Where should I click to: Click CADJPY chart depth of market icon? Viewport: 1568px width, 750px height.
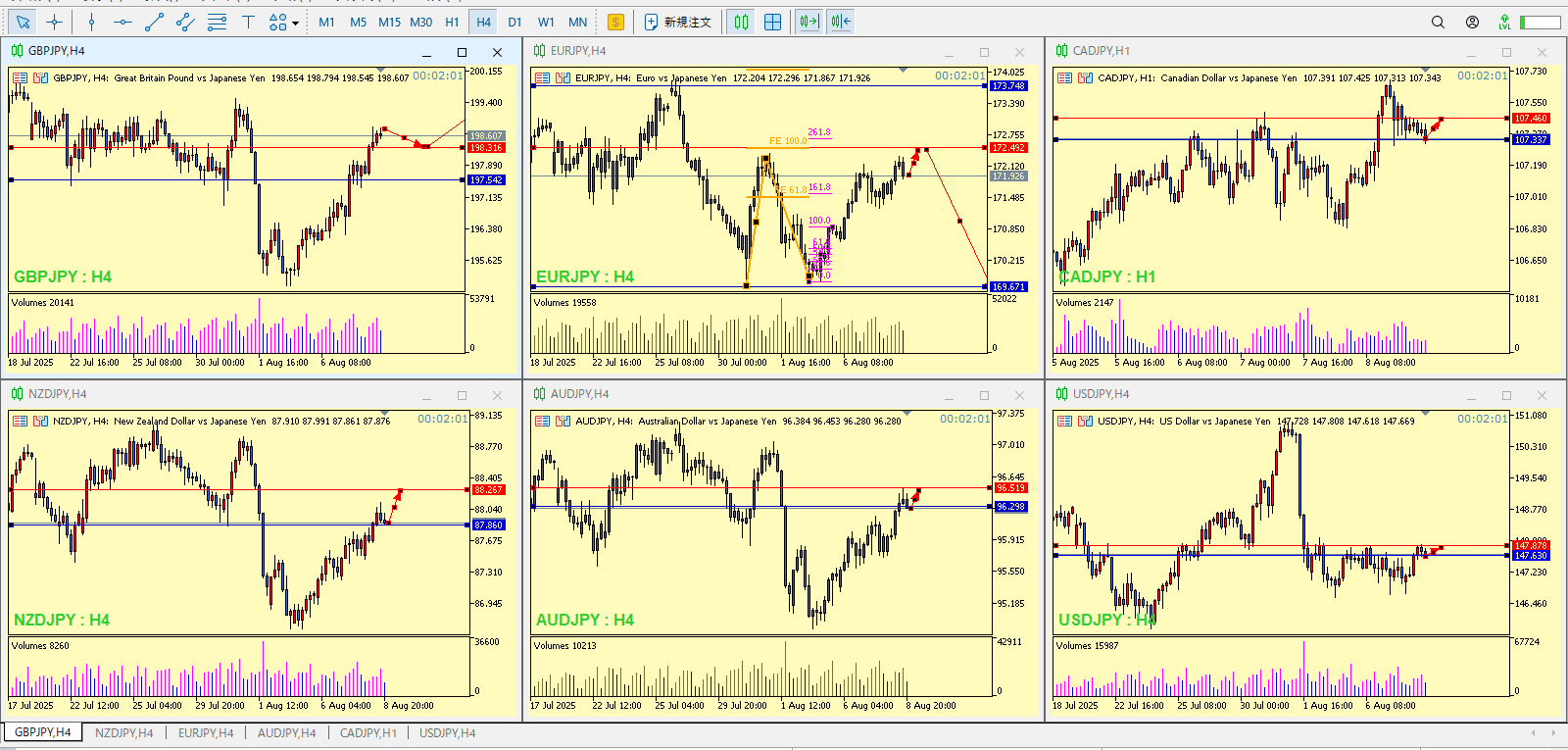(x=1085, y=77)
